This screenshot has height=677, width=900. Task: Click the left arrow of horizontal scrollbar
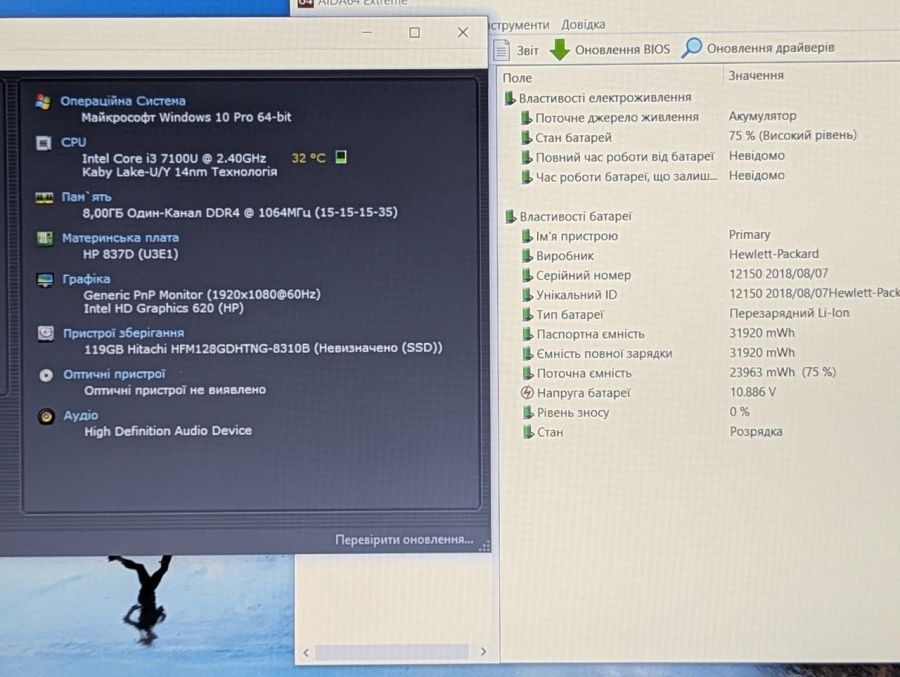pos(306,652)
